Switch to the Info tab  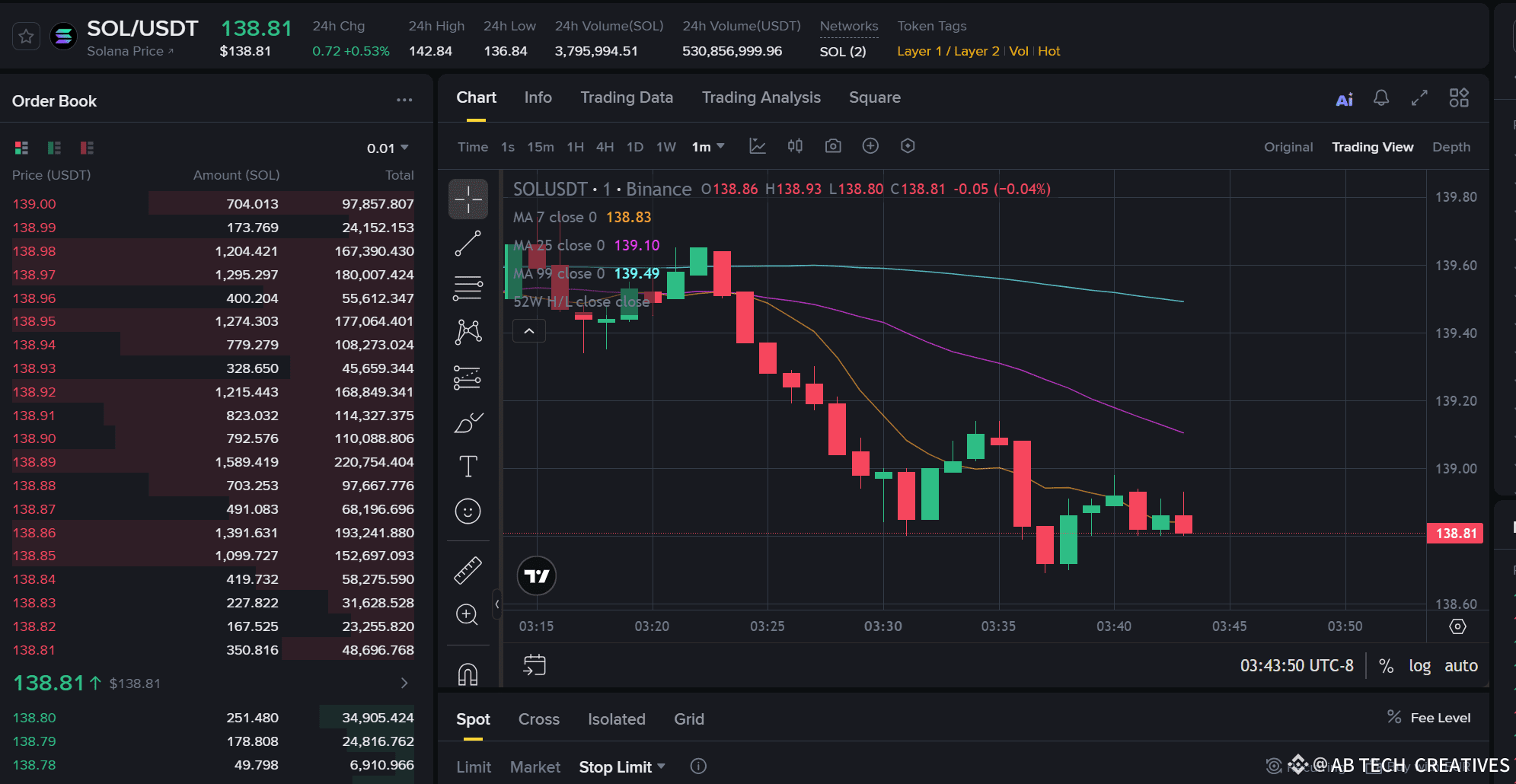pyautogui.click(x=538, y=97)
